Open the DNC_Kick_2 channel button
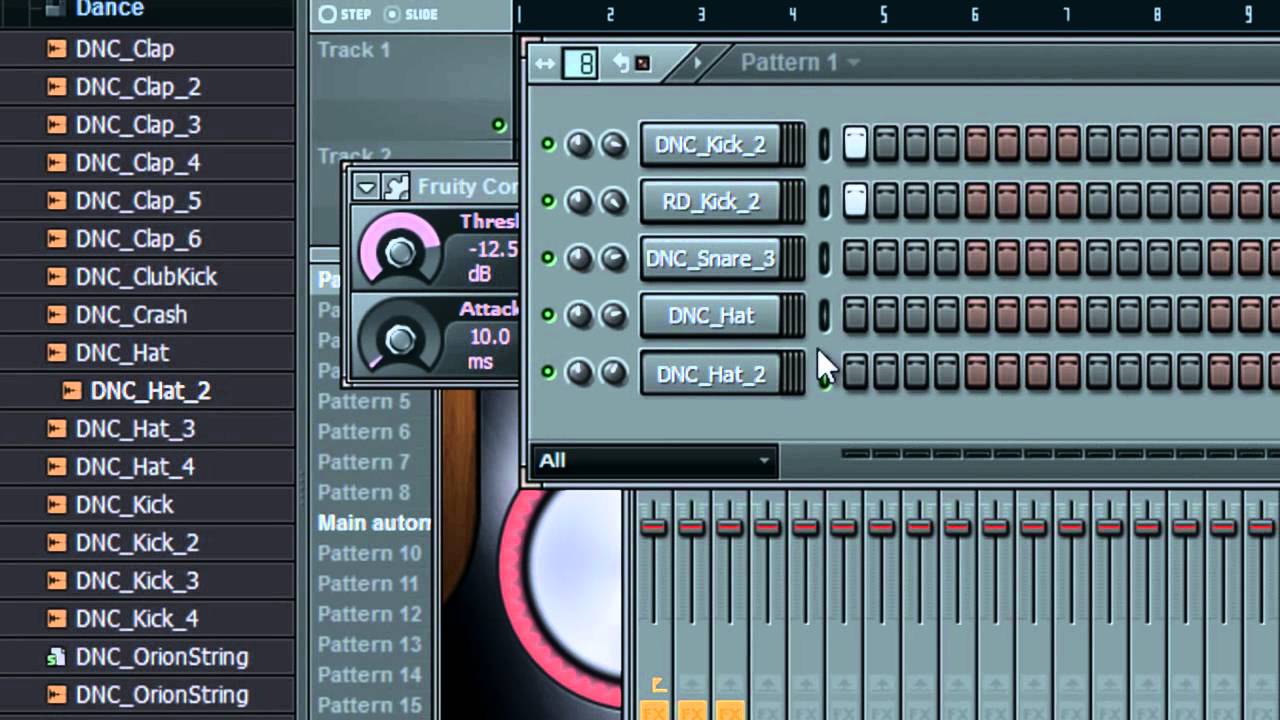Screen dimensions: 1280x720 click(722, 145)
